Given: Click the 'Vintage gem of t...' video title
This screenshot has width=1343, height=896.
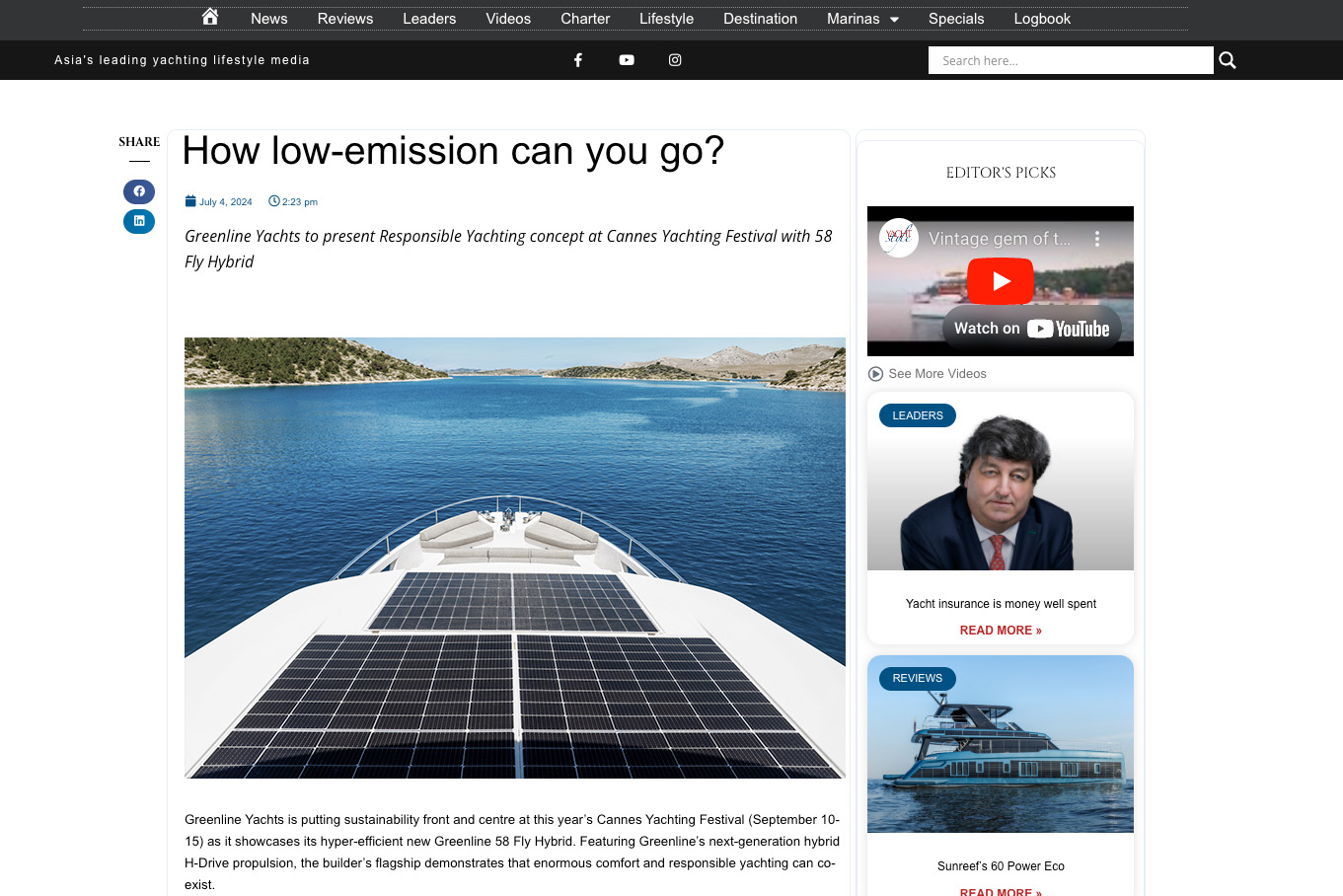Looking at the screenshot, I should 1000,239.
